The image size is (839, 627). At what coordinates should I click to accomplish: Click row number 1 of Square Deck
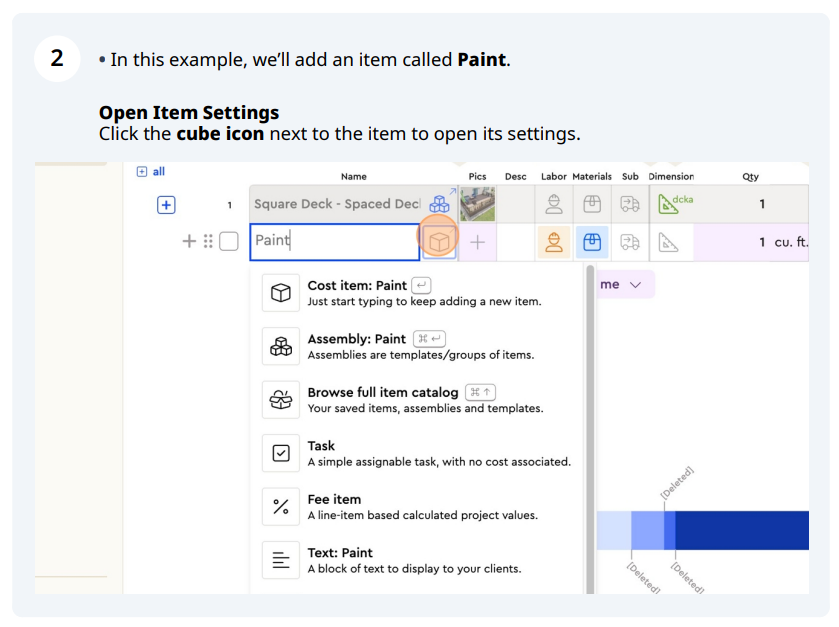click(230, 205)
